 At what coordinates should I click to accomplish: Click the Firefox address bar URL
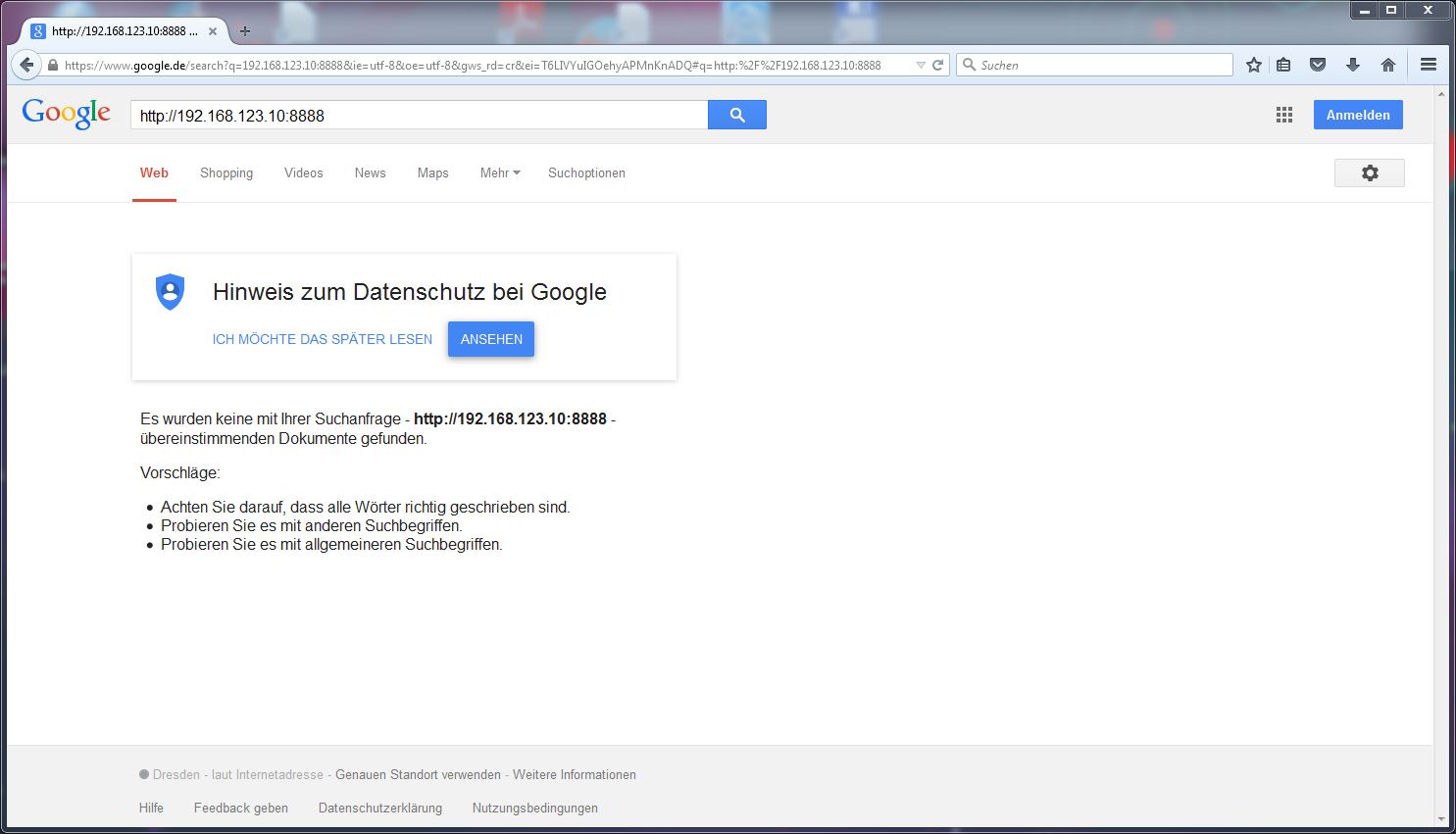tap(473, 66)
